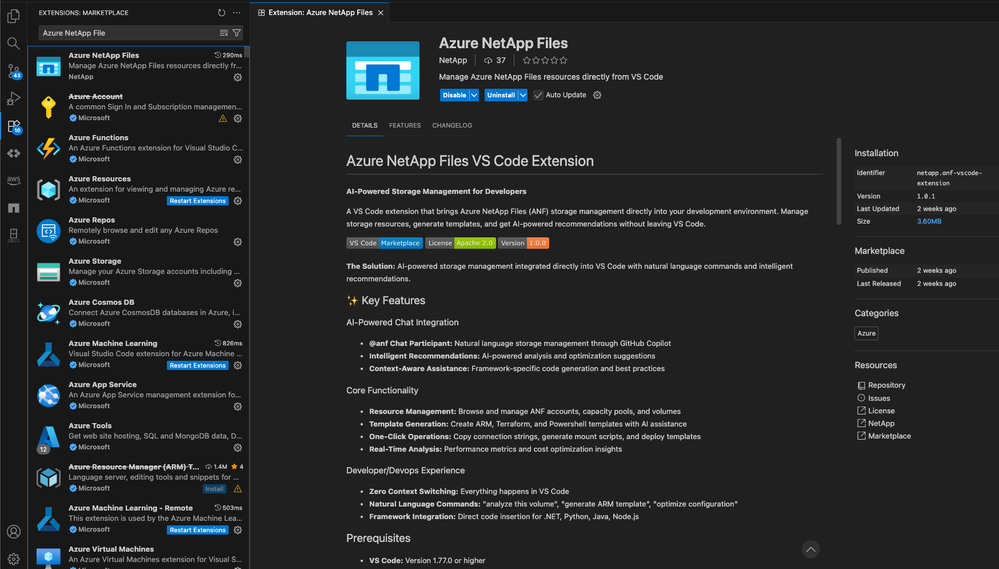Switch to the Changelog tab
The height and width of the screenshot is (569, 999).
[x=452, y=126]
